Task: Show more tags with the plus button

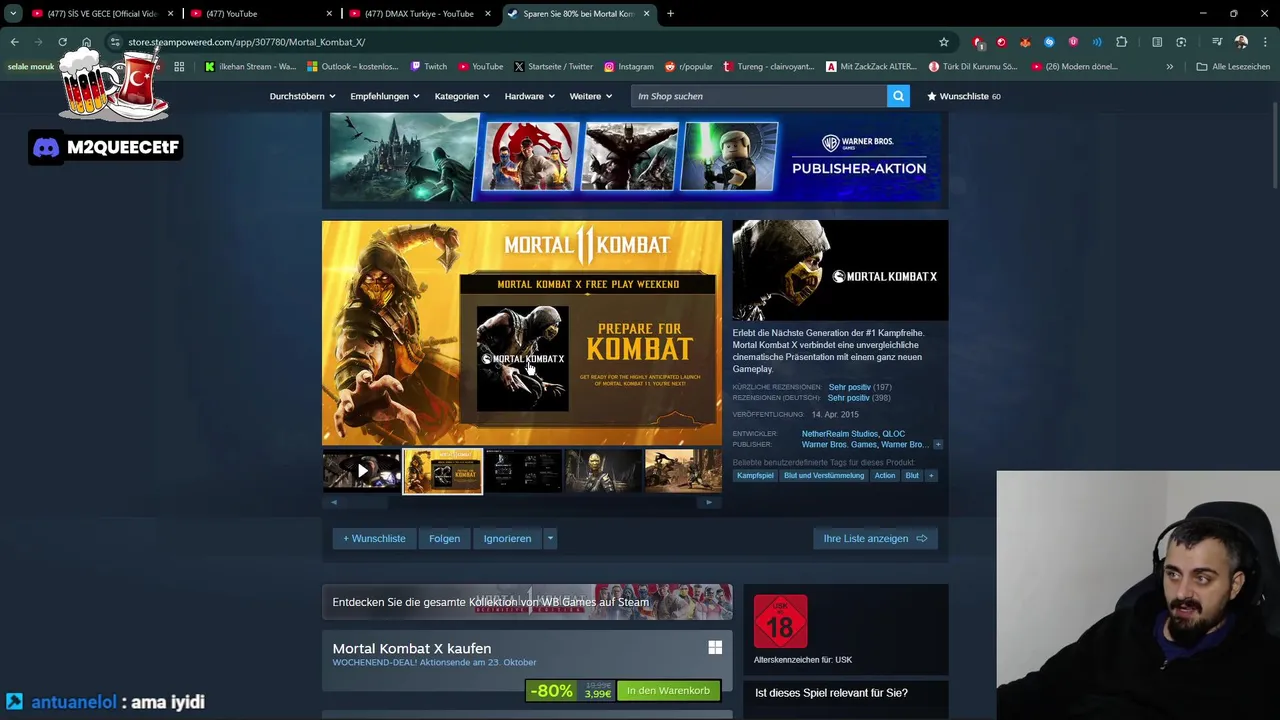Action: [x=931, y=476]
